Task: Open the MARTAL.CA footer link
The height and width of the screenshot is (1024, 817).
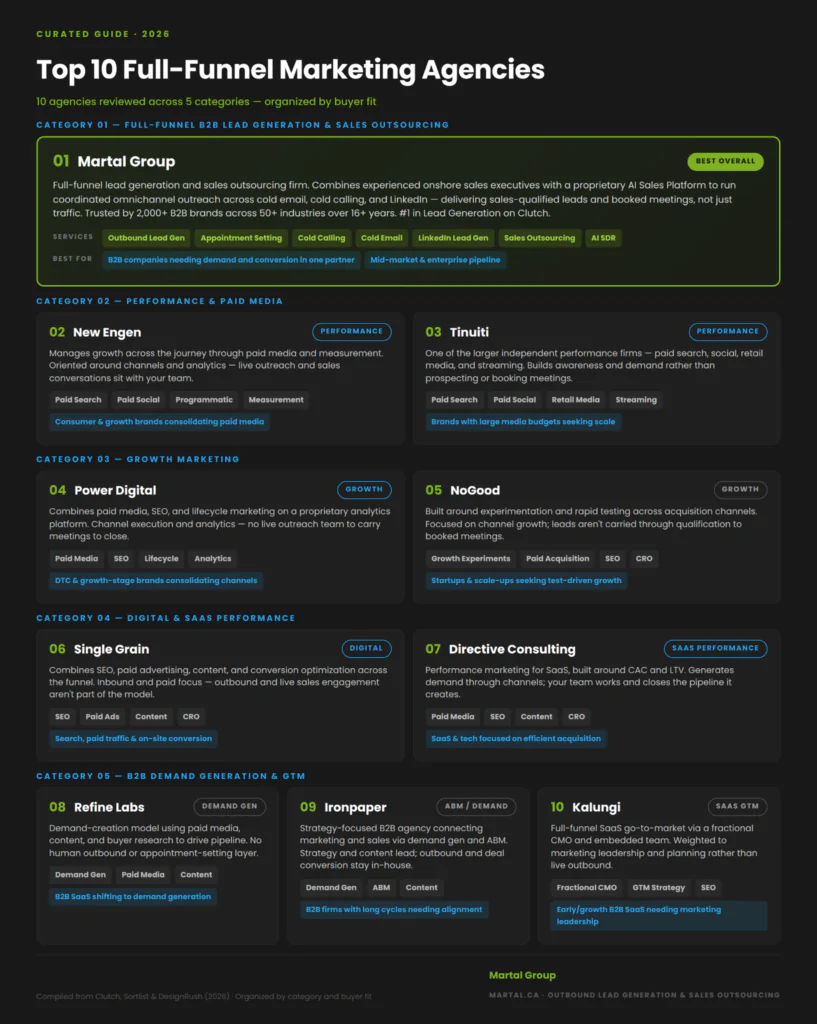Action: (634, 995)
